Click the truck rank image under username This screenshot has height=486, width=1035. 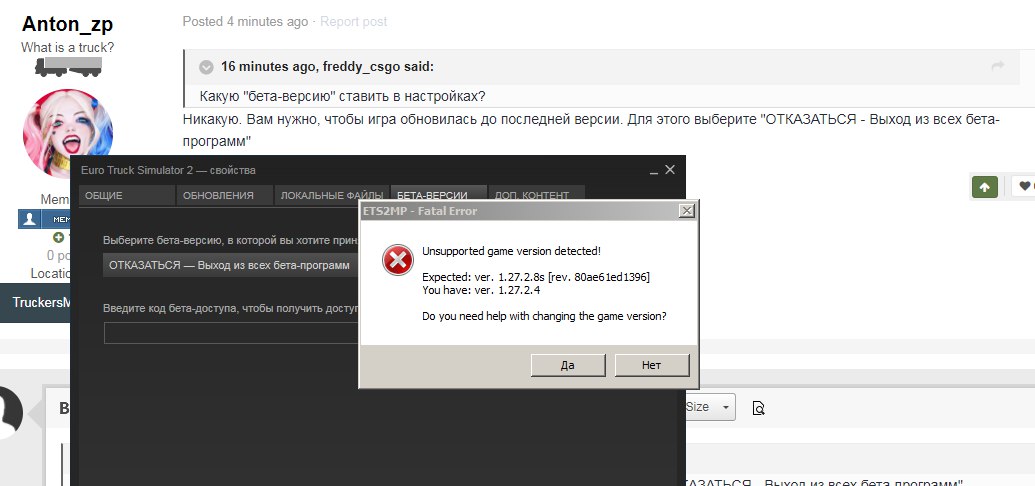tap(68, 67)
